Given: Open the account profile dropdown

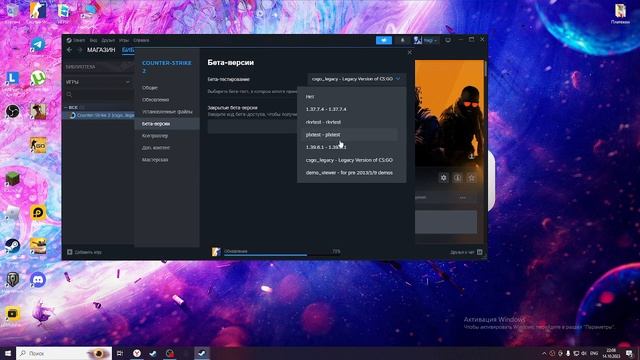Looking at the screenshot, I should tap(426, 40).
